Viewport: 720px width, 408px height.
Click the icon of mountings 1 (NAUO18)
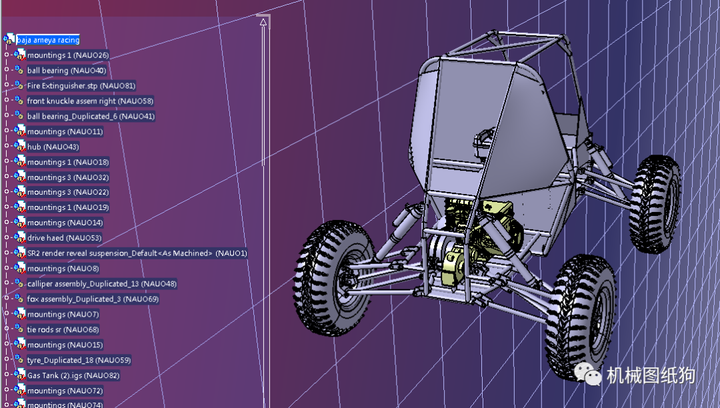click(19, 162)
